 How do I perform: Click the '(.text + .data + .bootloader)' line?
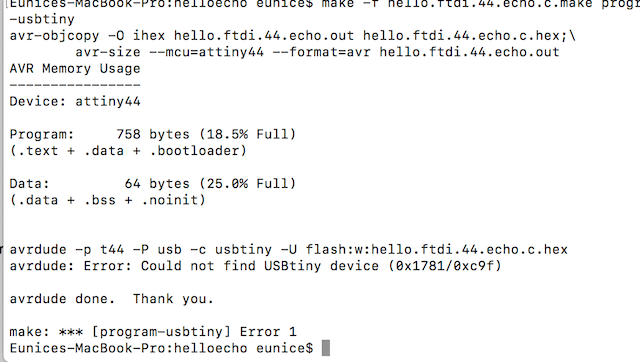pos(129,151)
